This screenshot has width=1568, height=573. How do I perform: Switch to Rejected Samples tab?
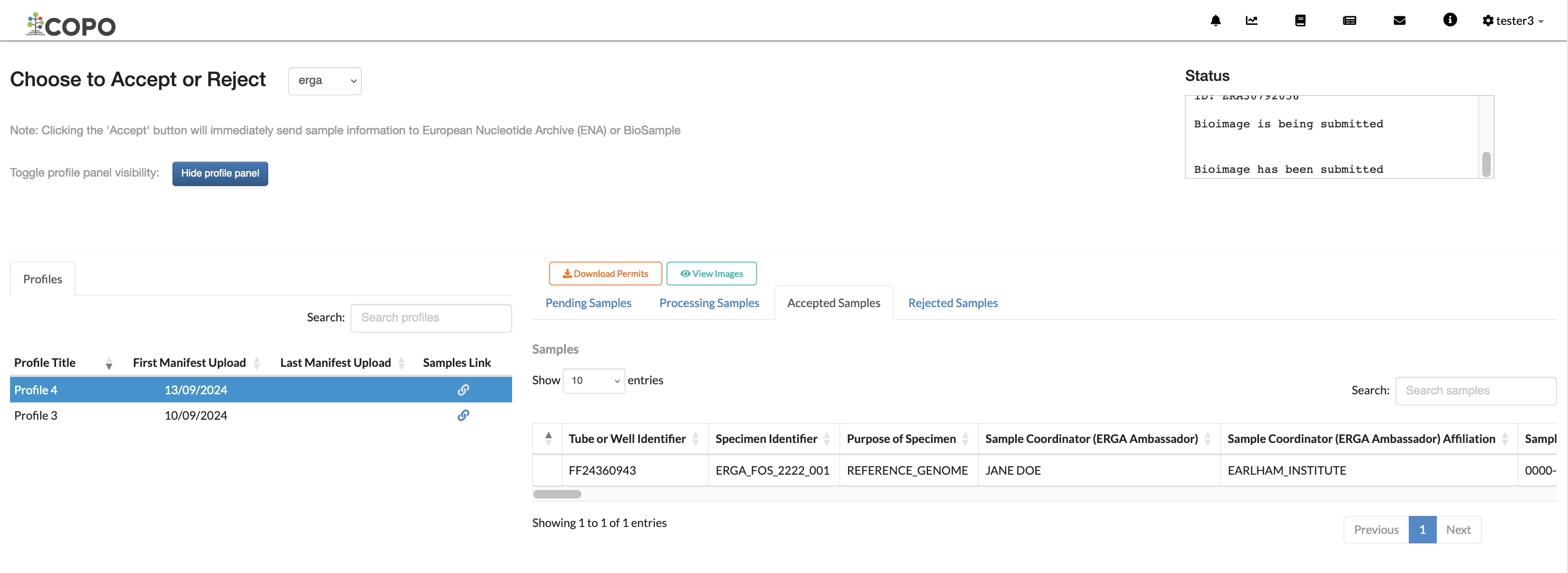click(953, 303)
